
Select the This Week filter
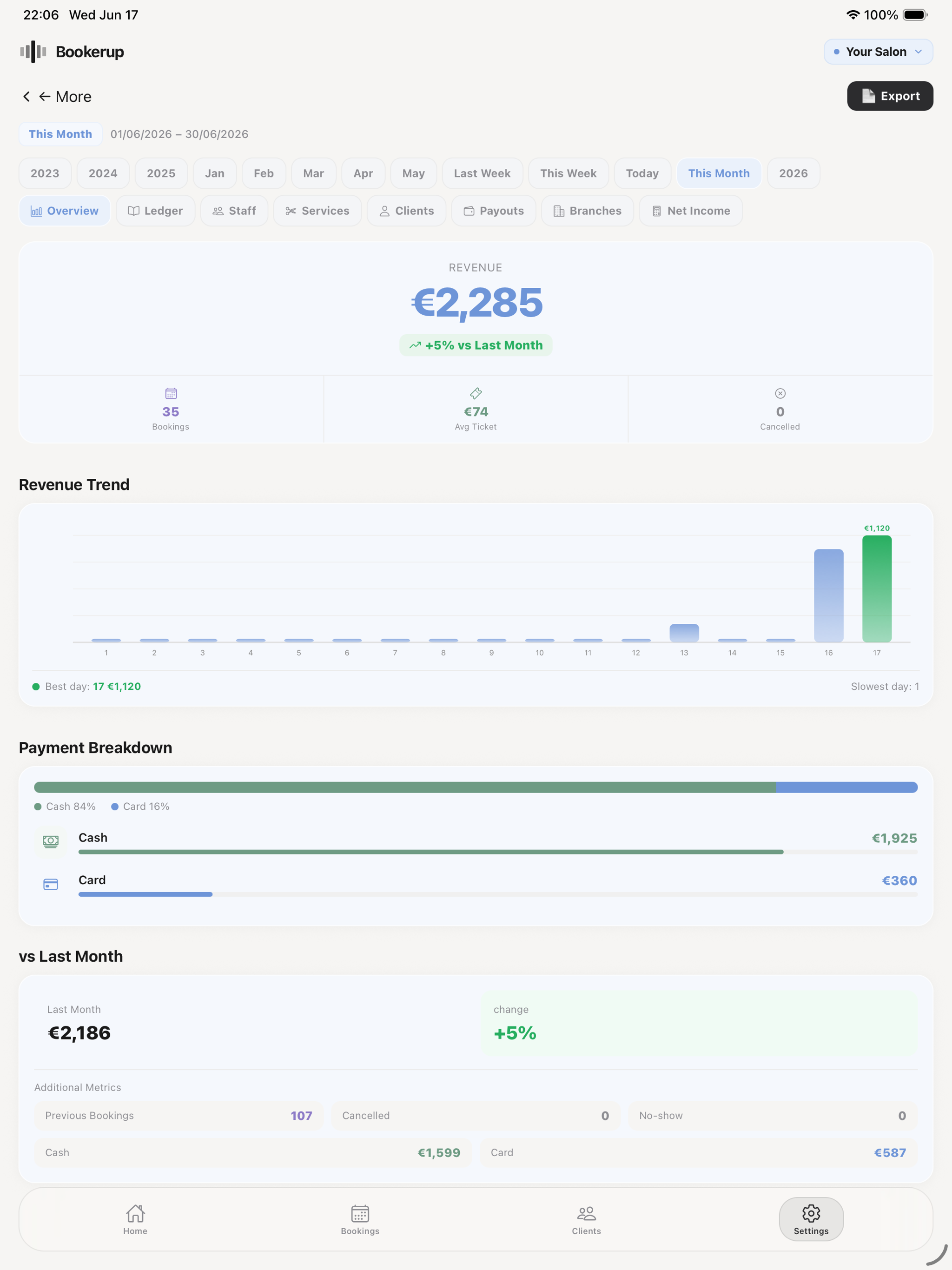[x=569, y=173]
